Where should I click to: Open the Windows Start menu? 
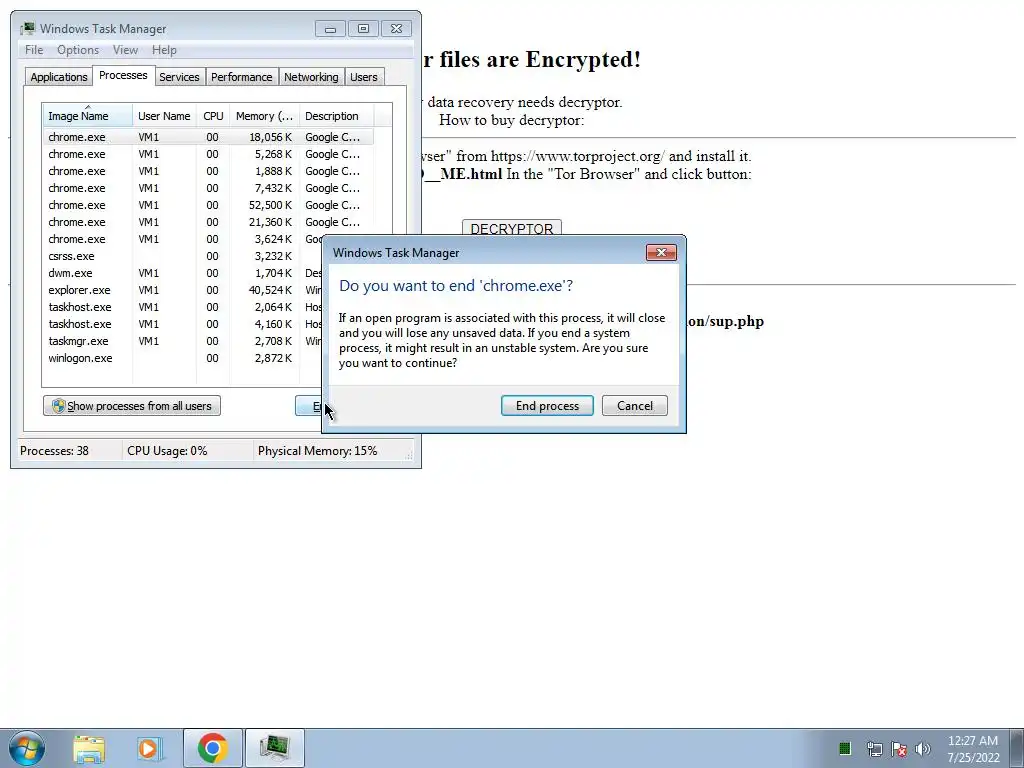click(26, 748)
